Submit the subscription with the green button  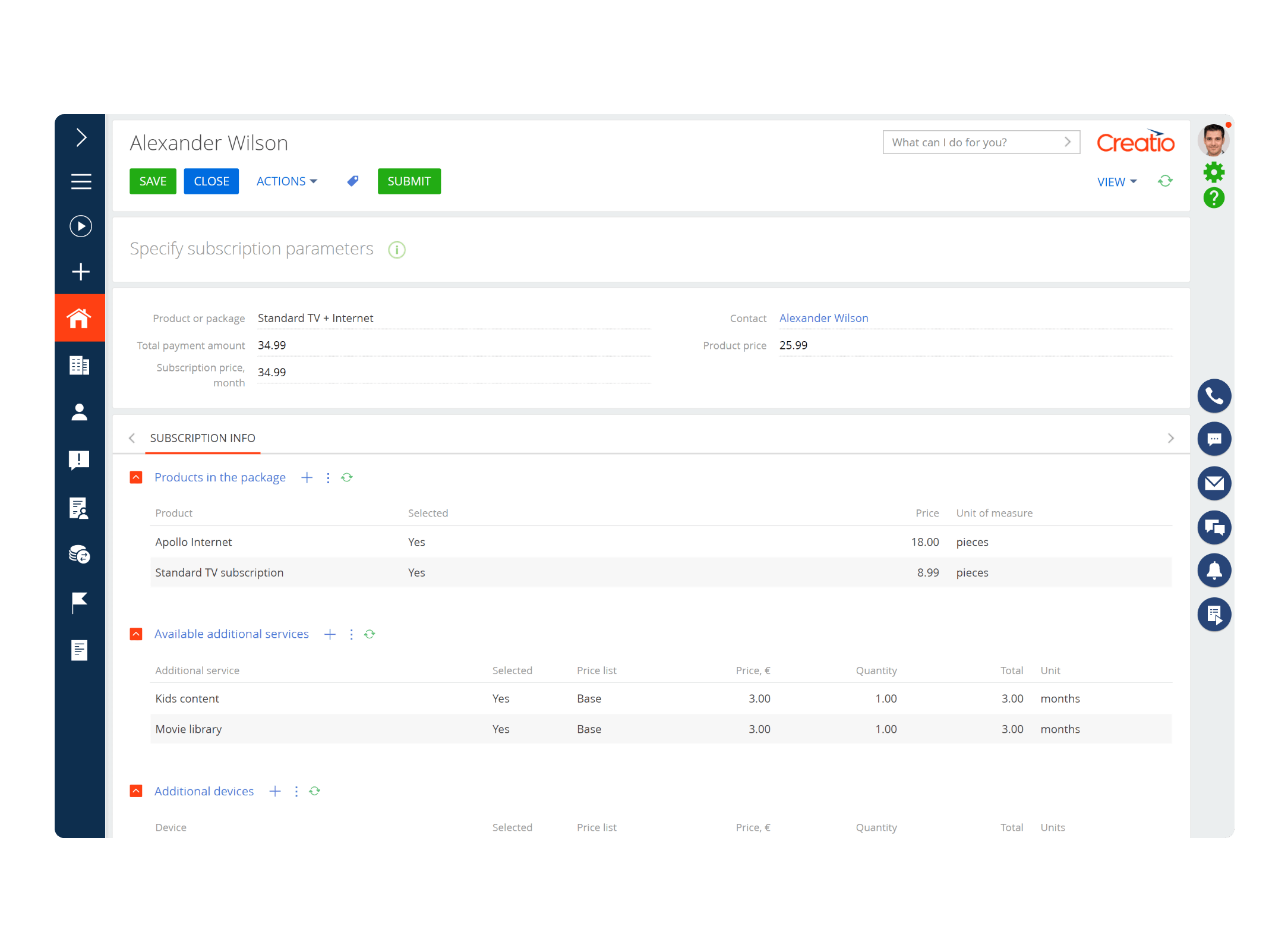point(409,181)
